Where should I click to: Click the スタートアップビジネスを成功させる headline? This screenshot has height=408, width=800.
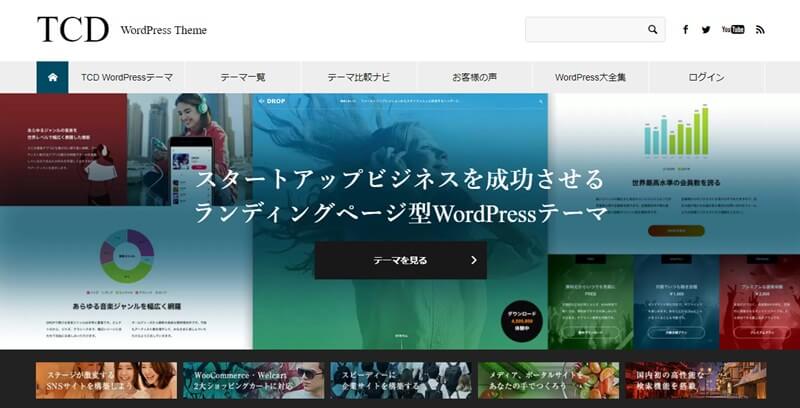[x=400, y=180]
